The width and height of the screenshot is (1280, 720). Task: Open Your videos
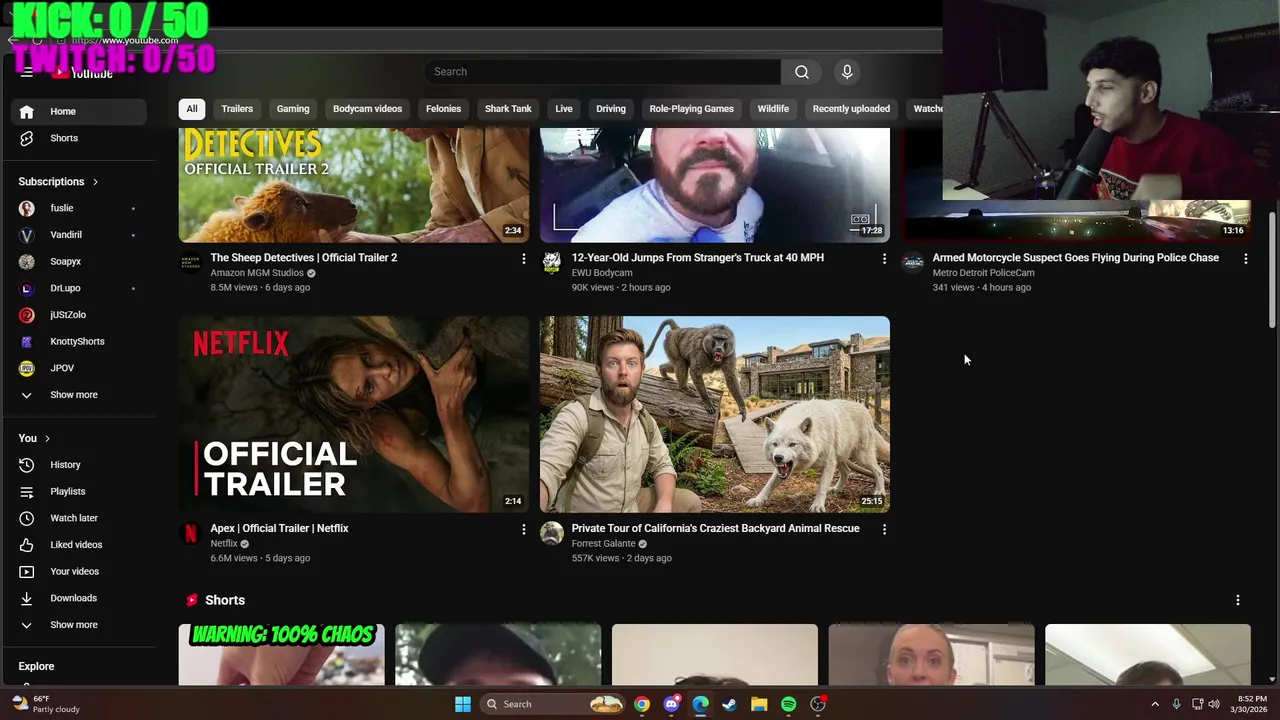tap(80, 571)
